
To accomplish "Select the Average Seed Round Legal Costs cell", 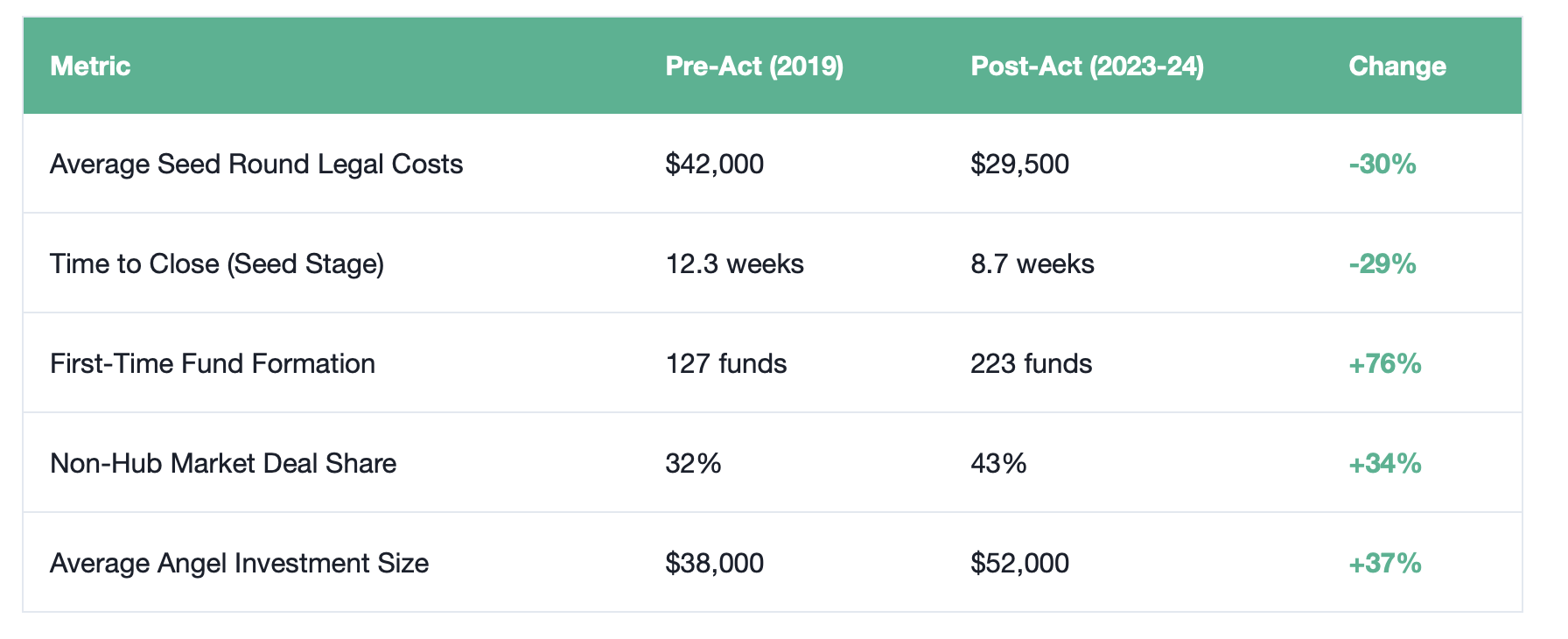I will tap(256, 165).
